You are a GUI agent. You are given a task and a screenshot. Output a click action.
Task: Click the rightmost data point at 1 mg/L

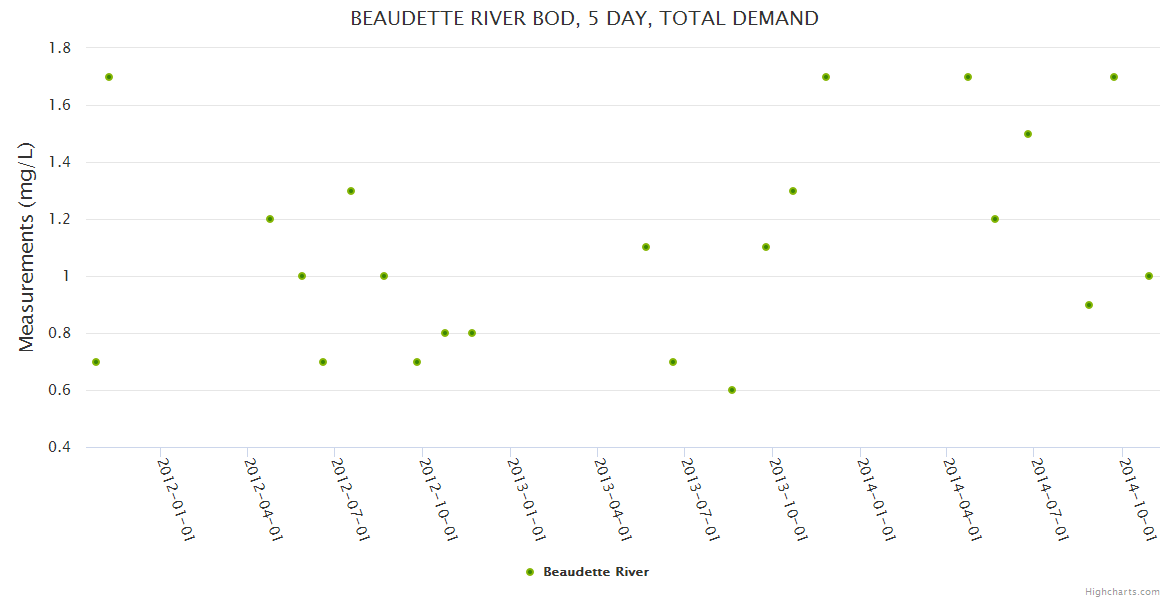1149,276
